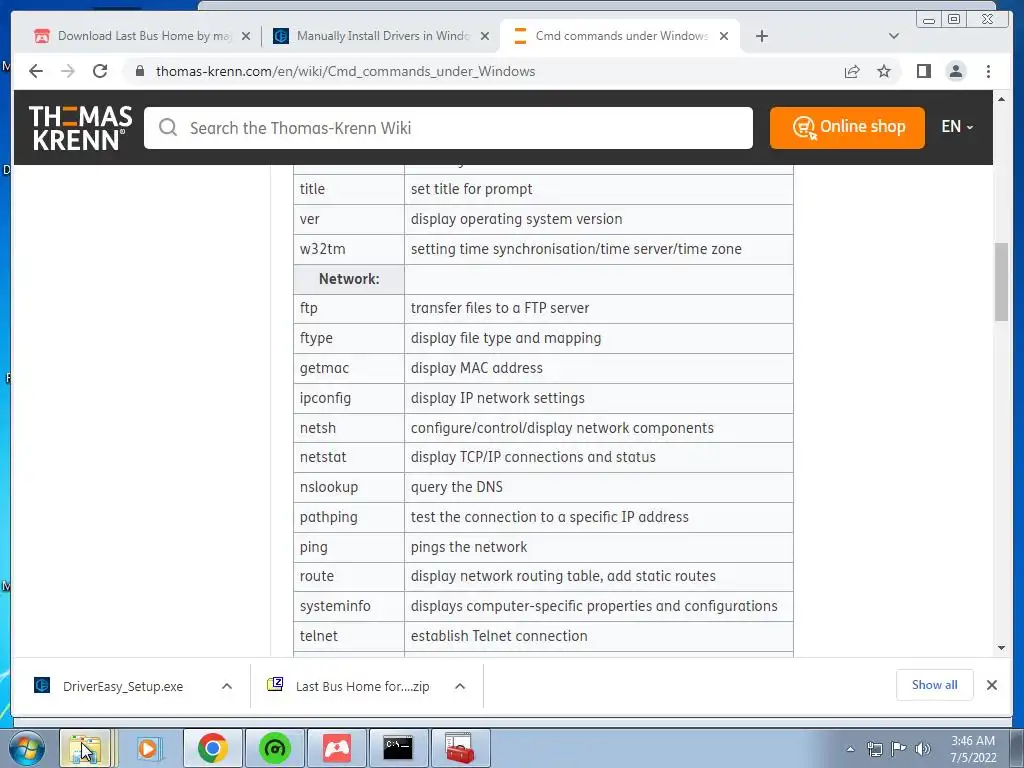View site security lock info
The width and height of the screenshot is (1024, 768).
click(140, 71)
